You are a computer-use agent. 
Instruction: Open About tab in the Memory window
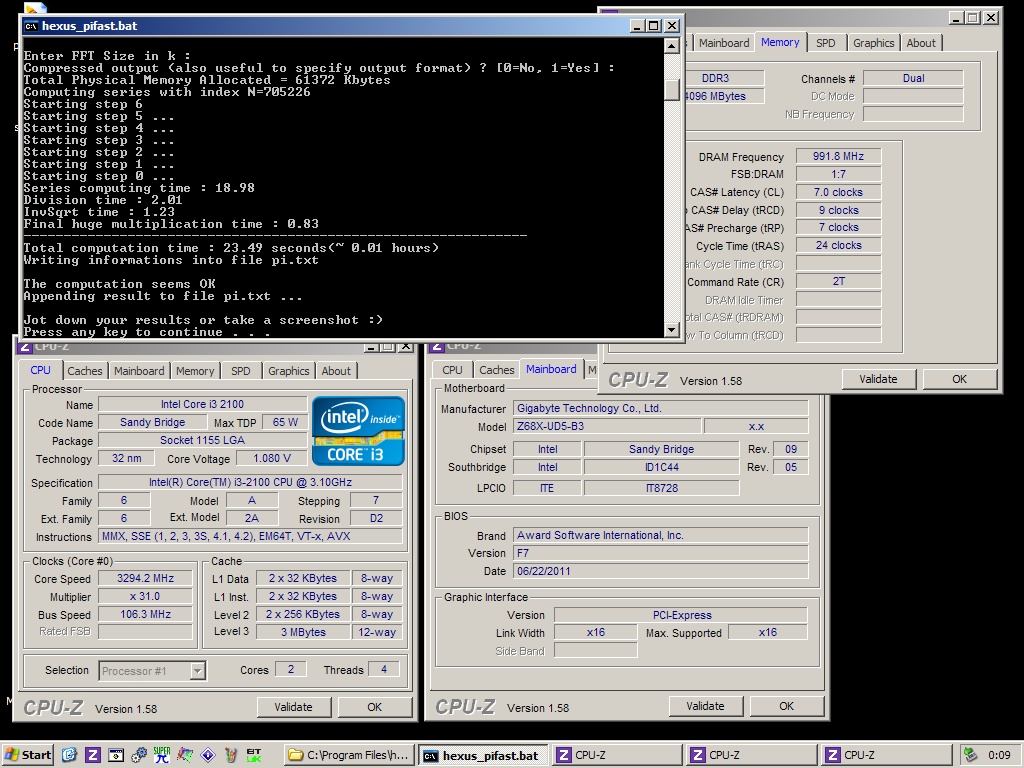(x=921, y=43)
